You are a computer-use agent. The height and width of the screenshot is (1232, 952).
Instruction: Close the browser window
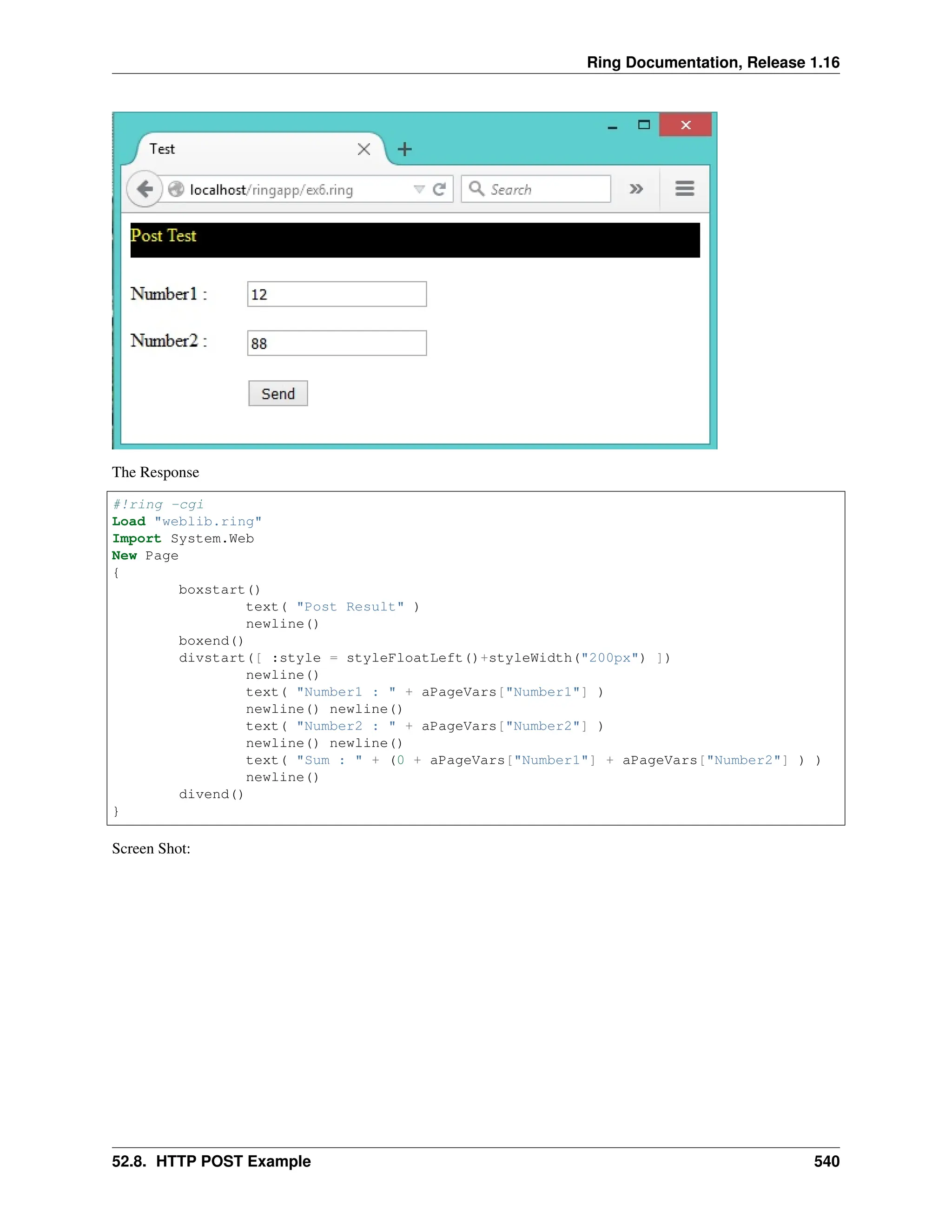685,125
